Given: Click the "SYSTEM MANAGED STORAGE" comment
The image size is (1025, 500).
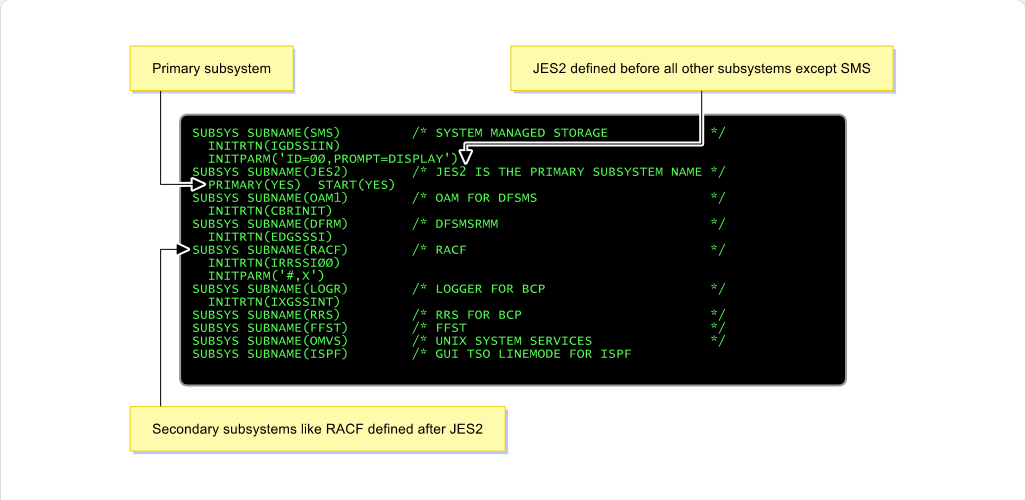Looking at the screenshot, I should (521, 133).
